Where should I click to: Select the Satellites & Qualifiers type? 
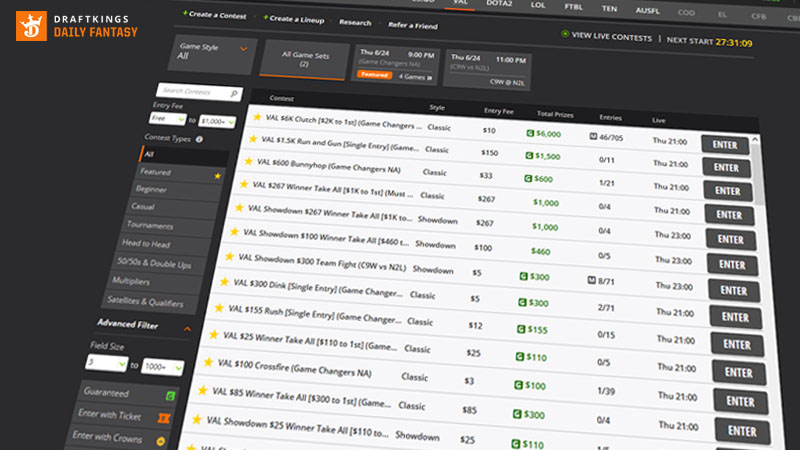click(x=149, y=302)
